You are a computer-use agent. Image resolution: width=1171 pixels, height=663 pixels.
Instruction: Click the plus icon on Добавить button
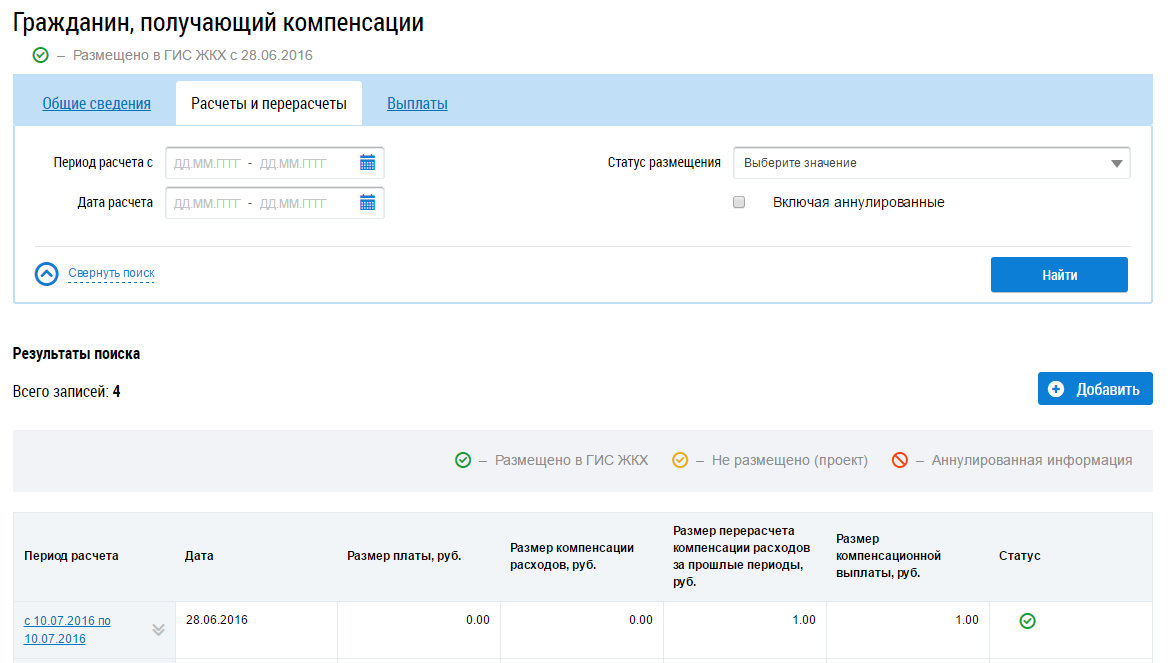coord(1056,389)
